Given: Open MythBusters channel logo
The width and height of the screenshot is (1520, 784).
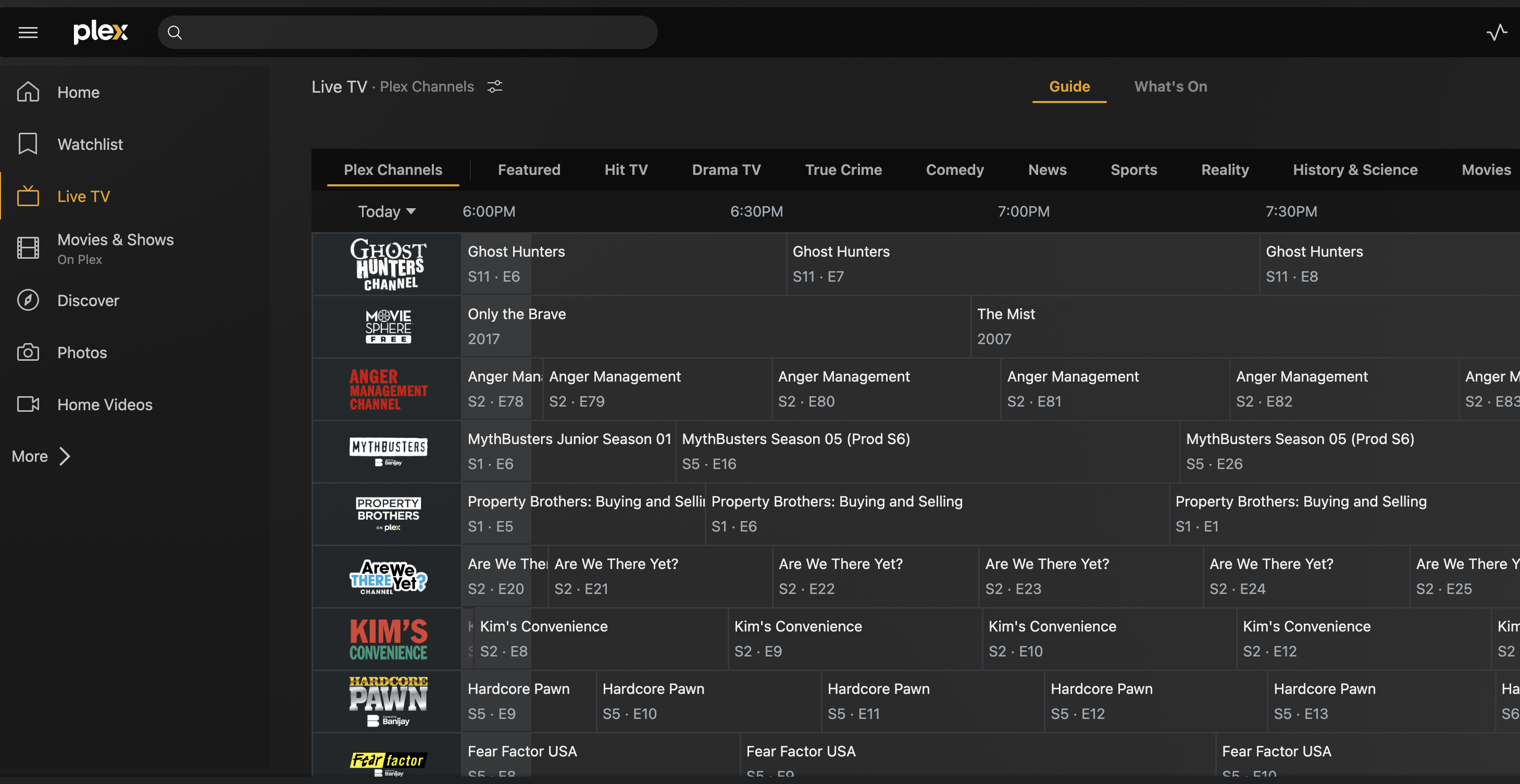Looking at the screenshot, I should coord(387,451).
